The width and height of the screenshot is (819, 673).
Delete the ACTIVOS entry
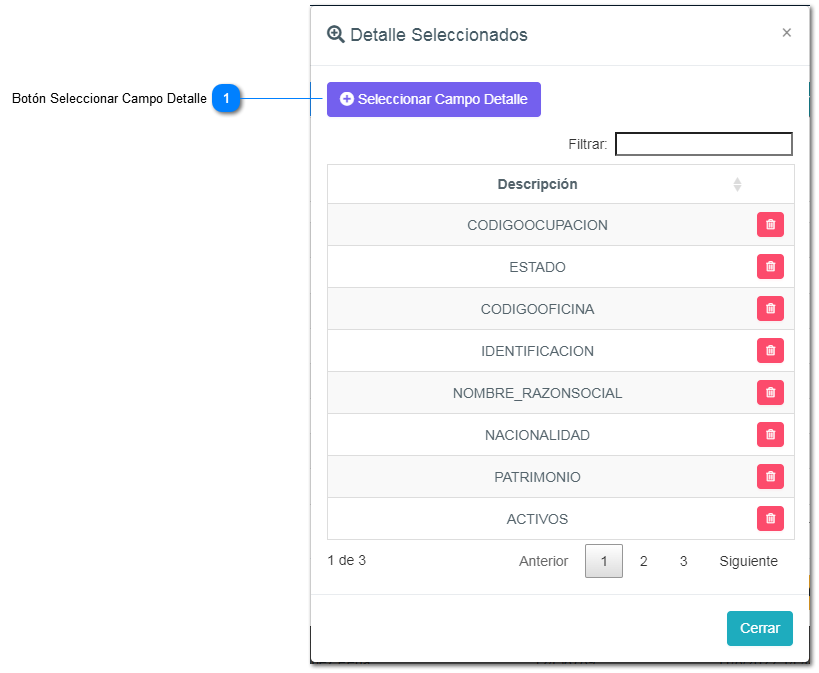click(770, 519)
